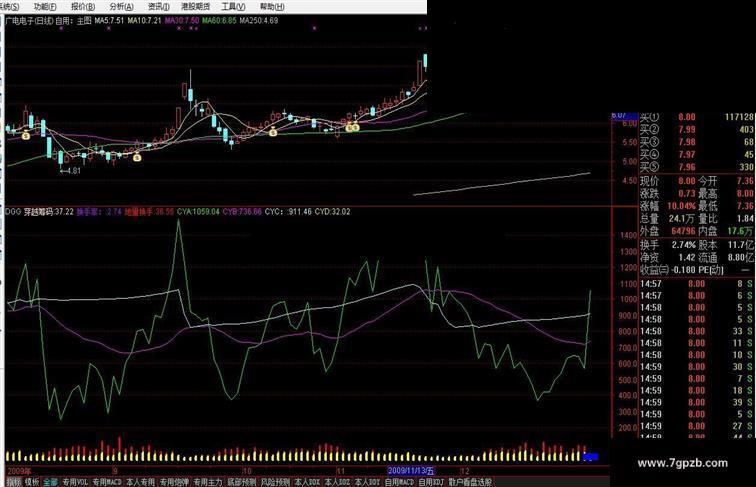This screenshot has height=487, width=756.
Task: Open the 资讯(I) menu
Action: pyautogui.click(x=158, y=7)
